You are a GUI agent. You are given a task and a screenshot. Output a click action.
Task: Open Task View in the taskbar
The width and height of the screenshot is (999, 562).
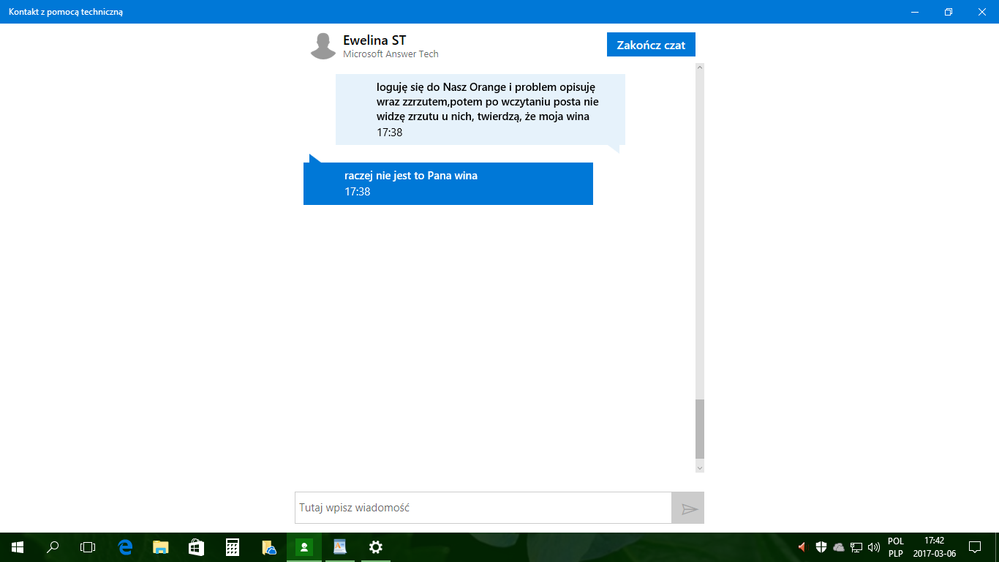click(x=88, y=547)
